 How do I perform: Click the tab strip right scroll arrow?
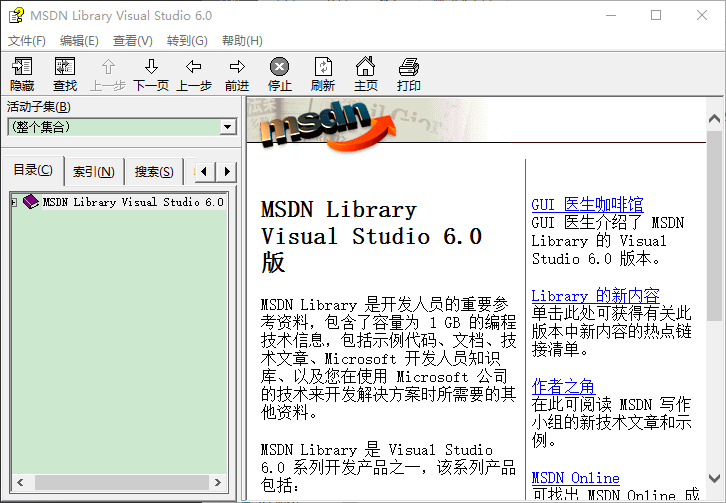tap(227, 172)
